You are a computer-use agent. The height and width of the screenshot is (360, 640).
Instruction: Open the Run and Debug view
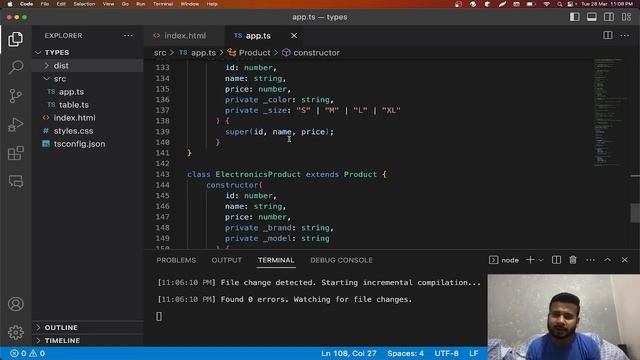(x=16, y=124)
